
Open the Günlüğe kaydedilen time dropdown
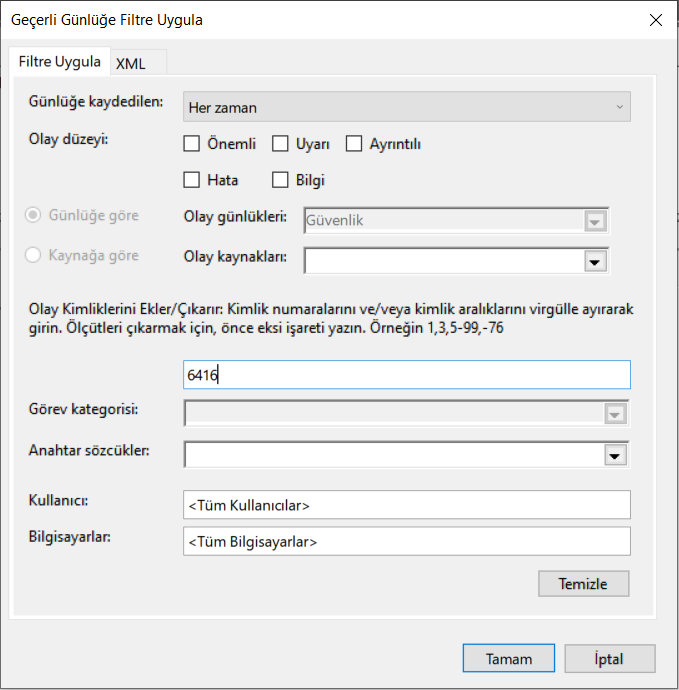click(407, 107)
